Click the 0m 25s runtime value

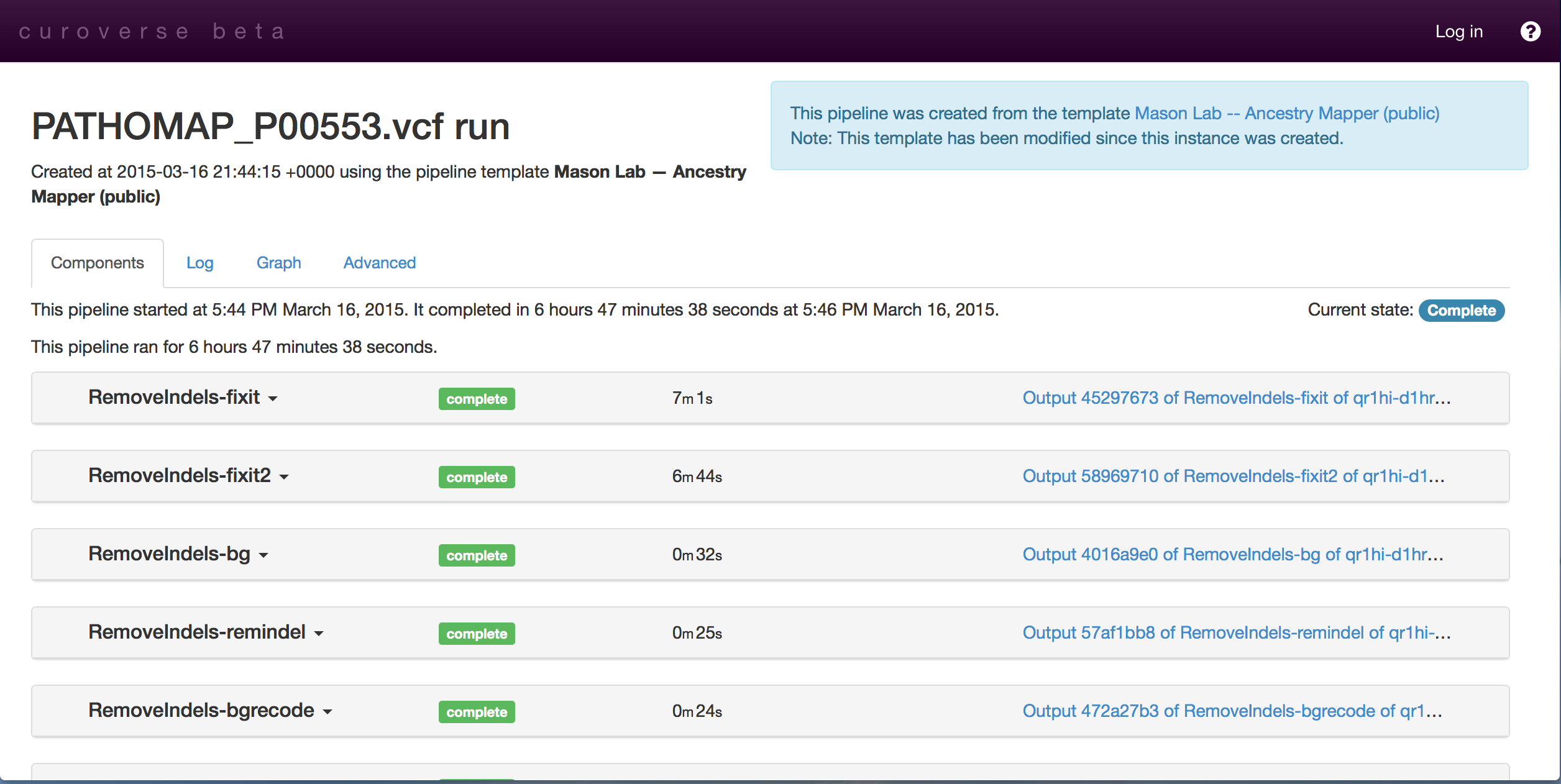click(697, 632)
